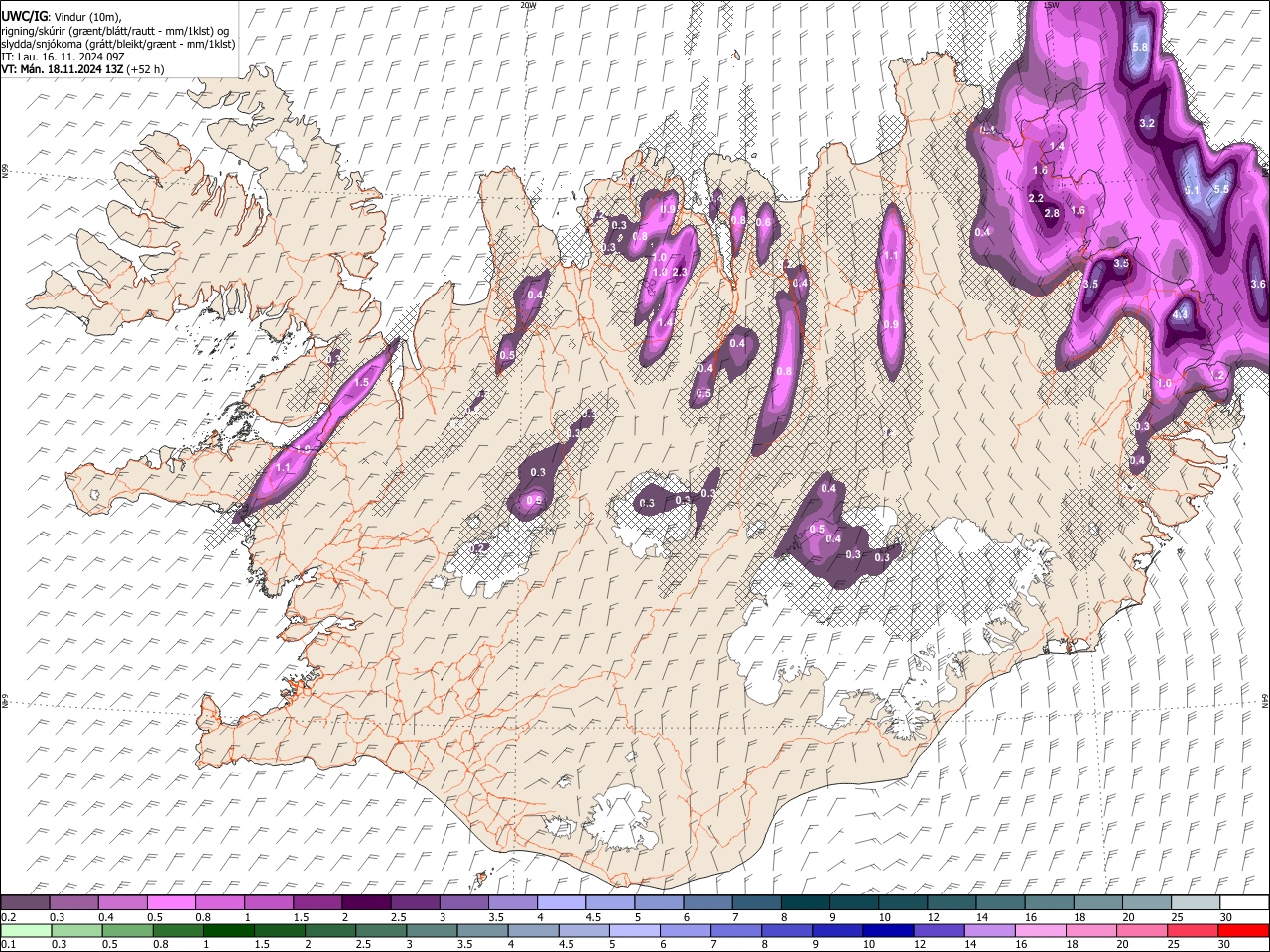Select the 'slydda/snjókoma' legend description line
1270x952 pixels.
point(119,44)
